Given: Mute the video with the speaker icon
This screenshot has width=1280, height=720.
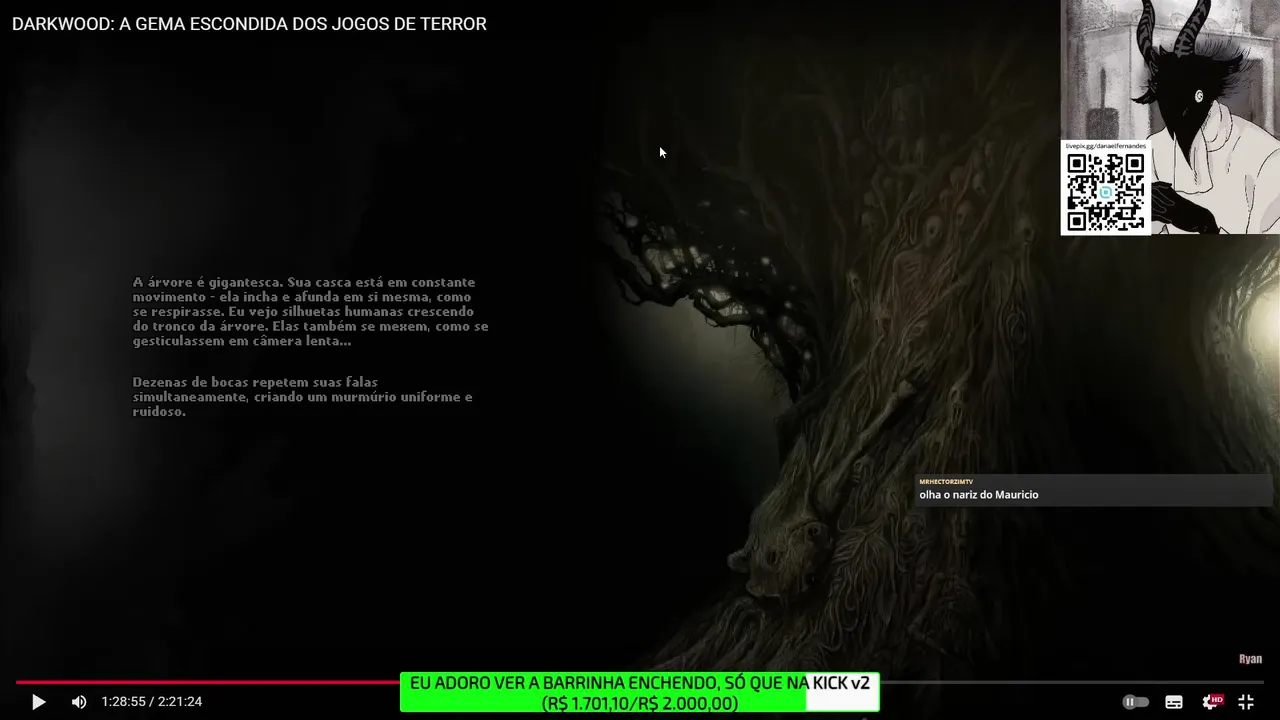Looking at the screenshot, I should [x=79, y=702].
